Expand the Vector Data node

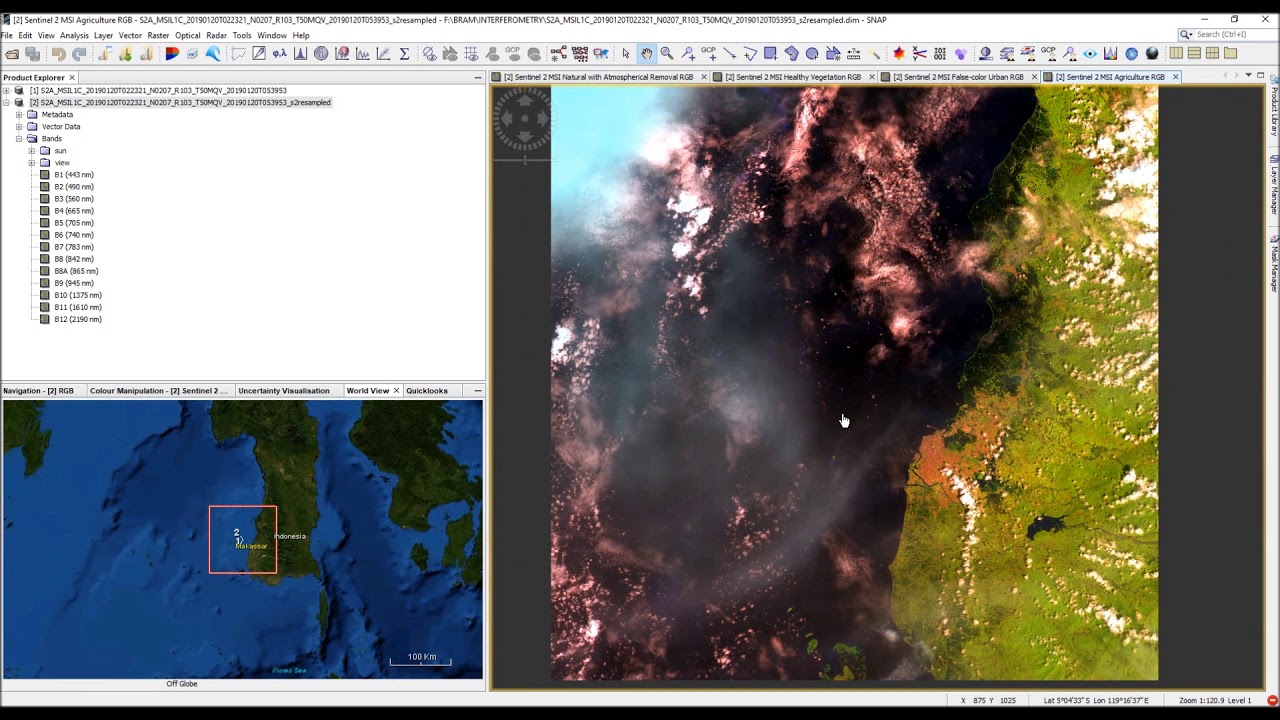(19, 127)
